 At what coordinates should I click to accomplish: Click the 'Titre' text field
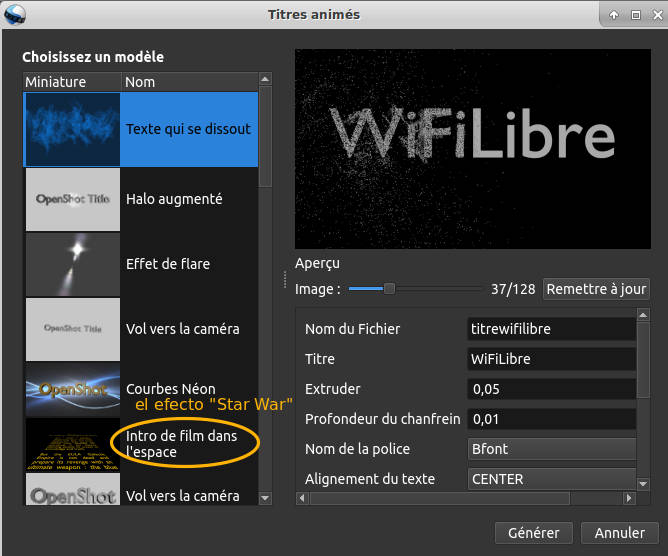click(552, 359)
